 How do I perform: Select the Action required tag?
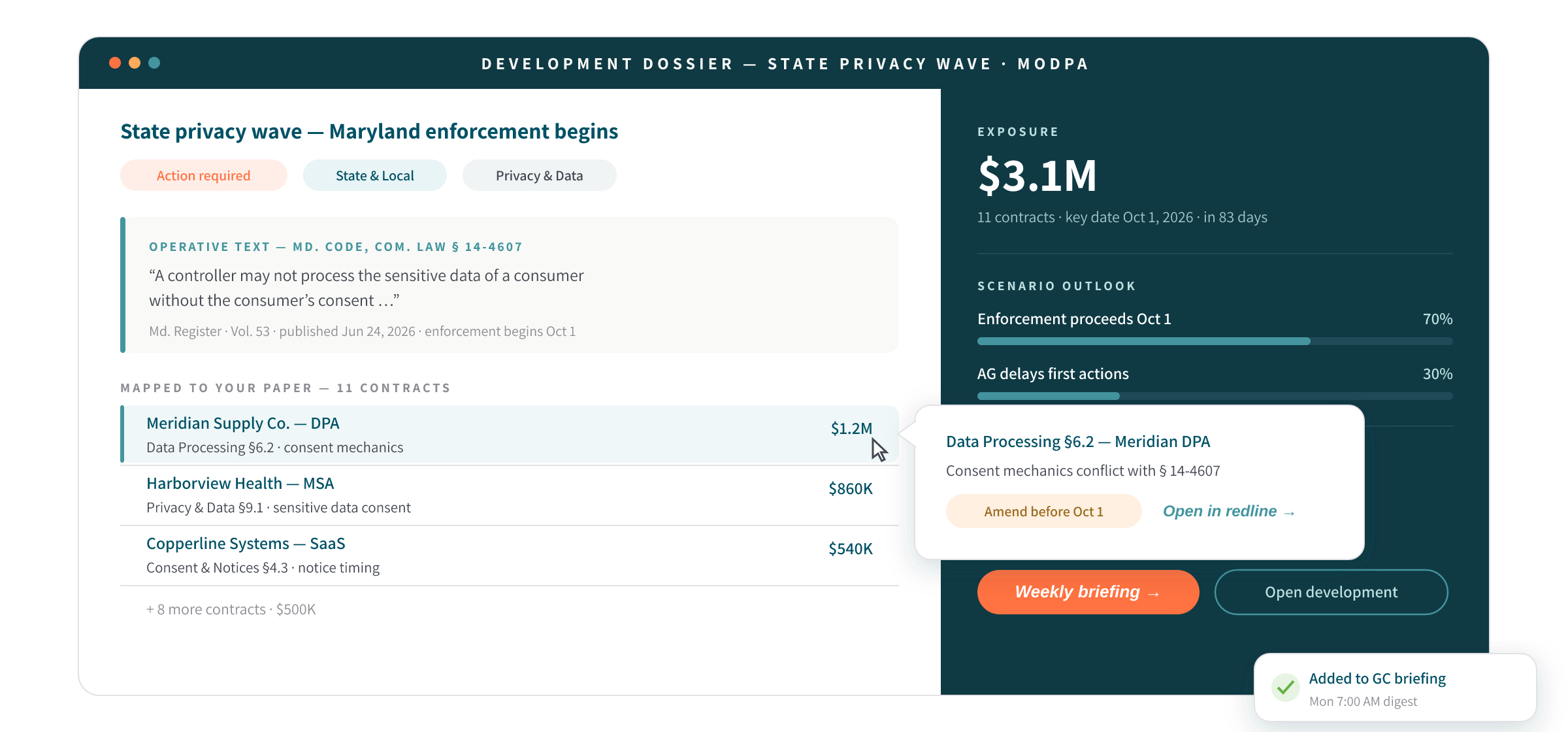[x=204, y=175]
